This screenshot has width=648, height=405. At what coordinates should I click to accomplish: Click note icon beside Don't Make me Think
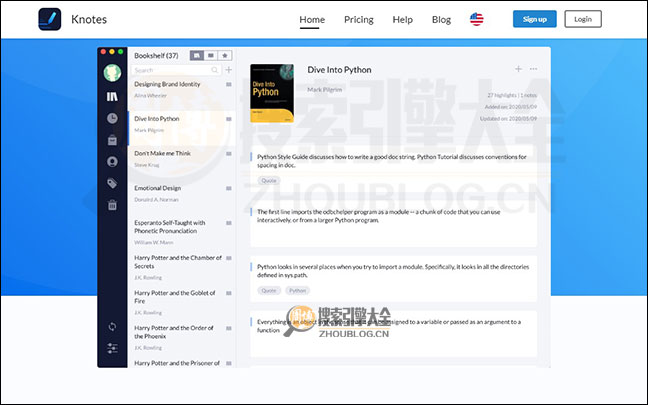tap(229, 154)
